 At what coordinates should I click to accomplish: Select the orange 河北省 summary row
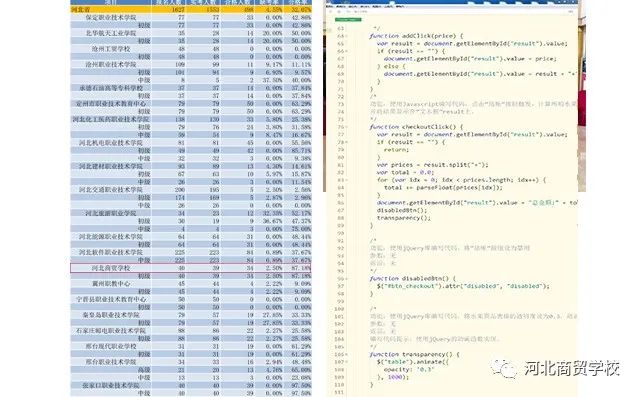pyautogui.click(x=191, y=9)
